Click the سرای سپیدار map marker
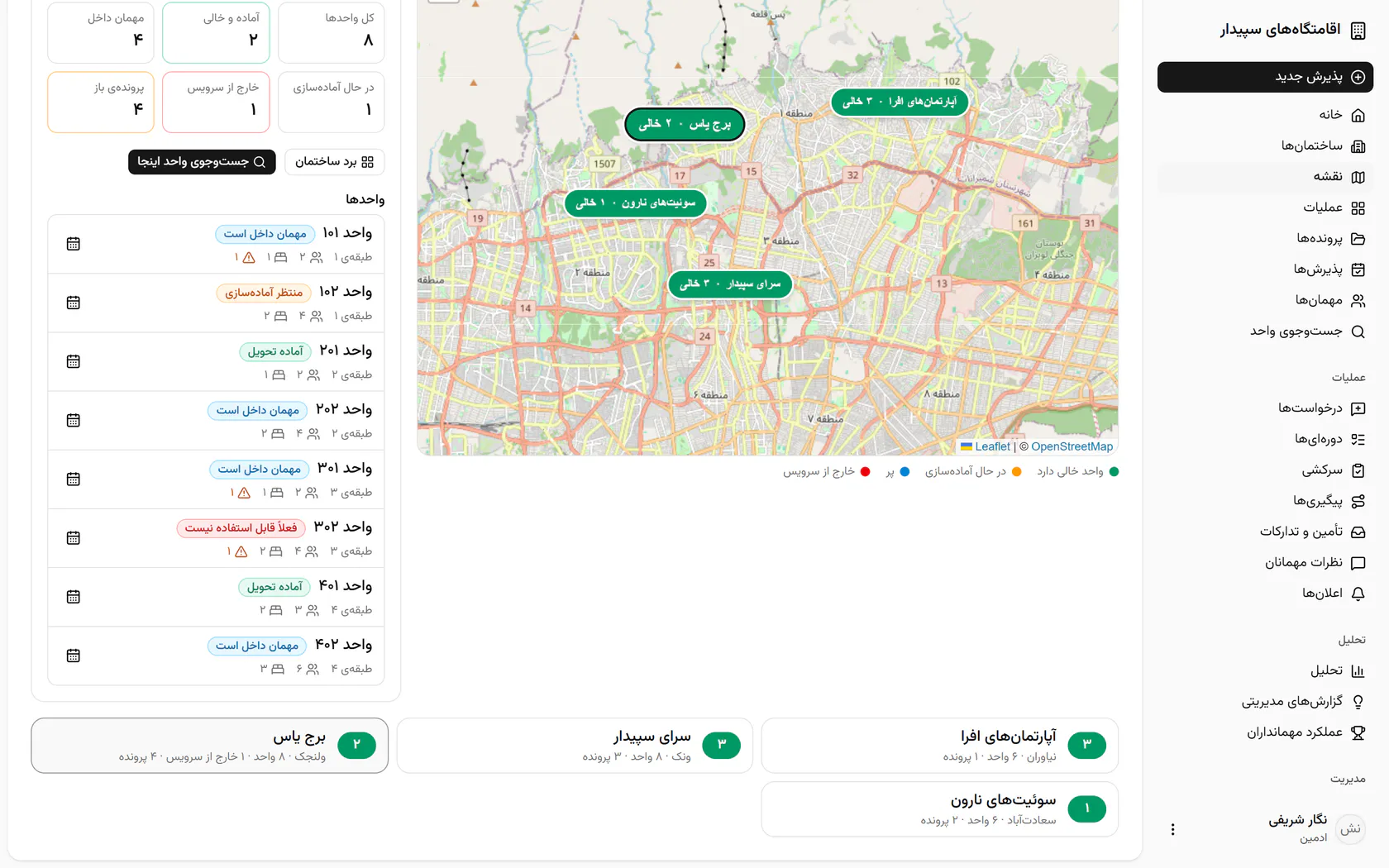This screenshot has height=868, width=1389. [730, 284]
